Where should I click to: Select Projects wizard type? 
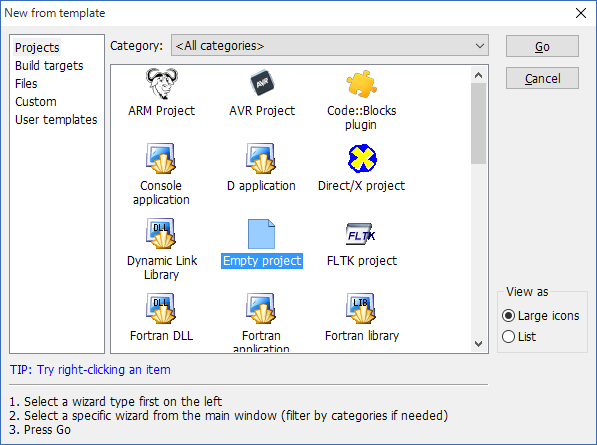[x=37, y=48]
